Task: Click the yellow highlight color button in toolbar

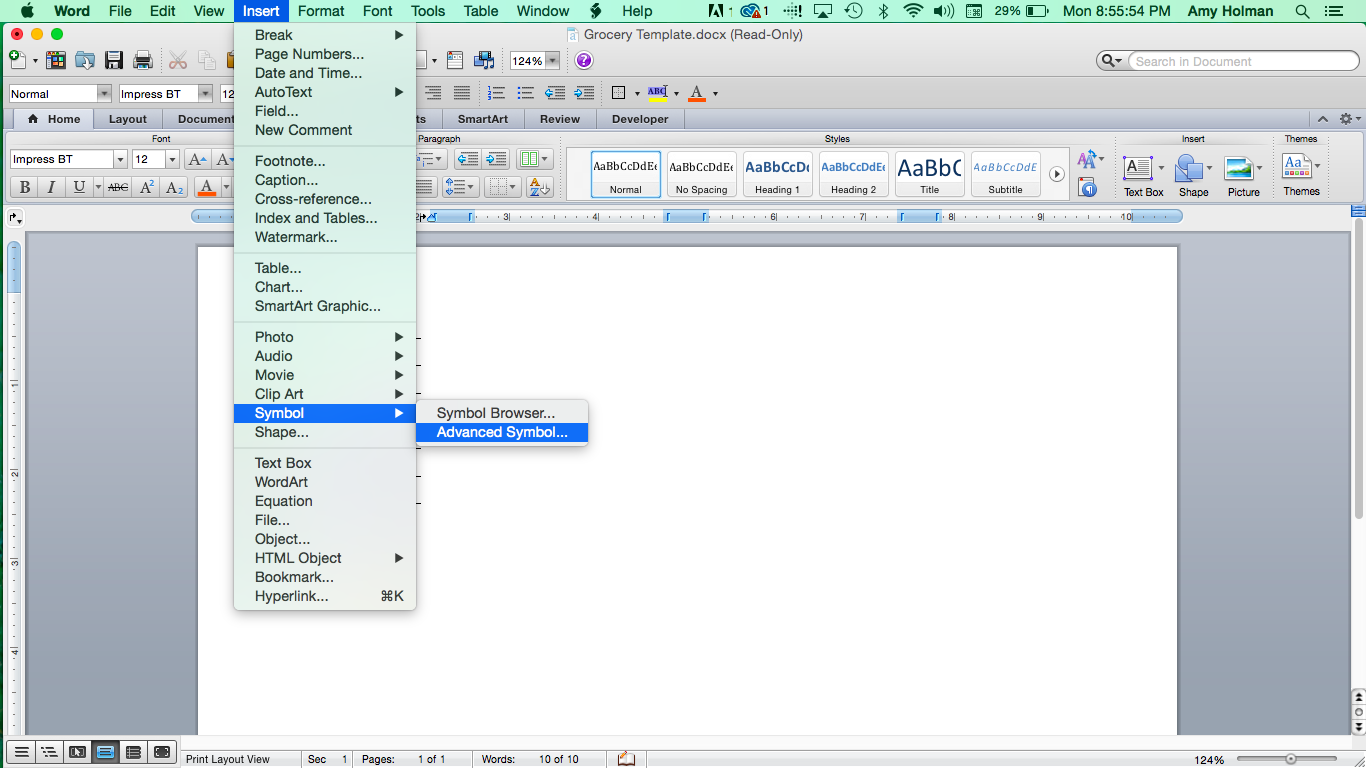Action: click(x=657, y=93)
